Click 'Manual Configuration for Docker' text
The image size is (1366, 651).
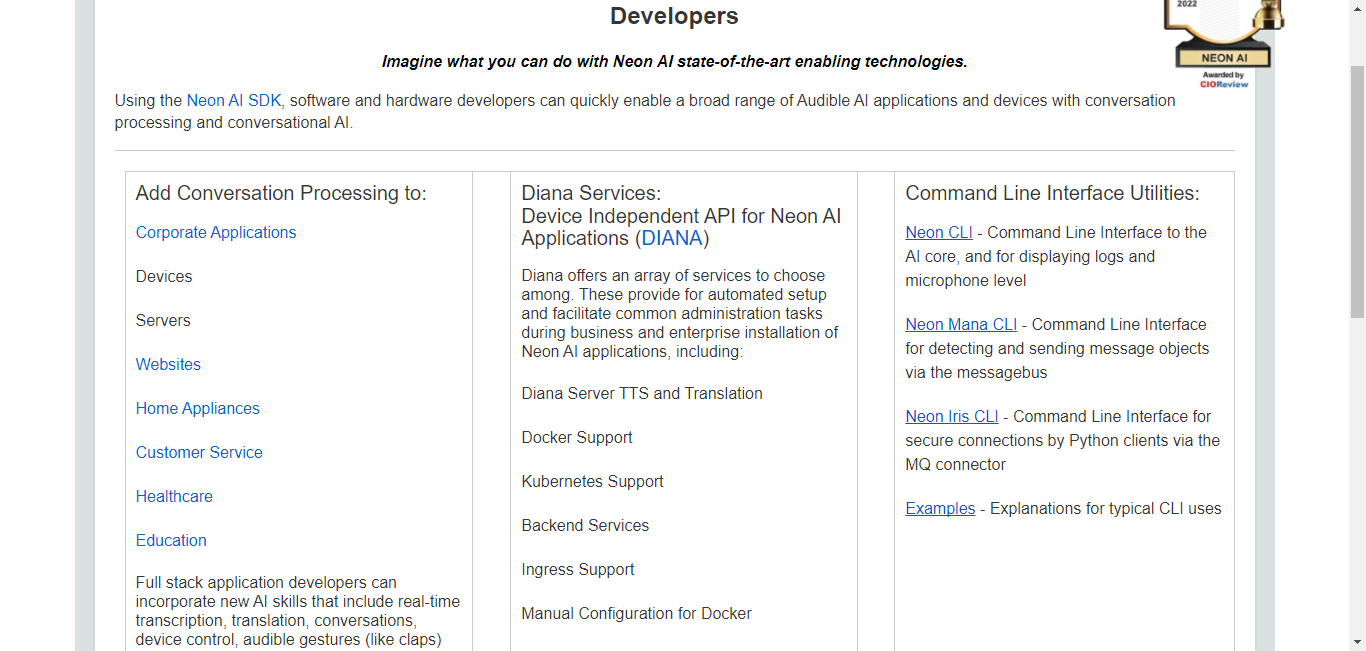tap(637, 613)
